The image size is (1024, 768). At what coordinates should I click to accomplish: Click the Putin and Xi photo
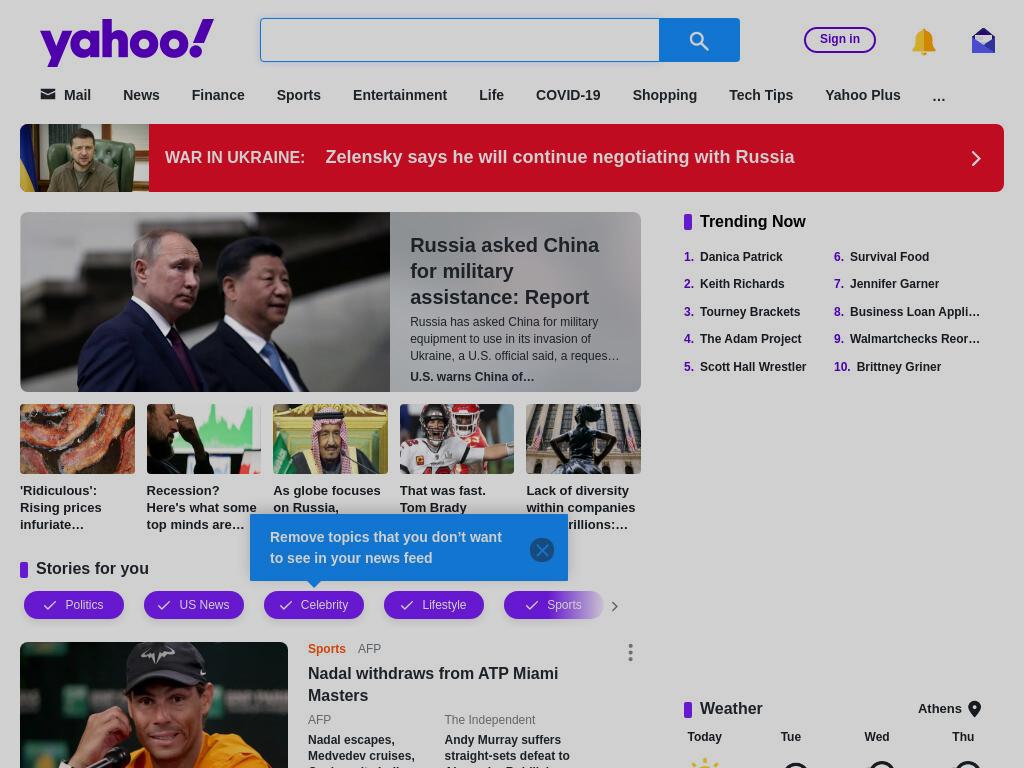click(x=205, y=302)
